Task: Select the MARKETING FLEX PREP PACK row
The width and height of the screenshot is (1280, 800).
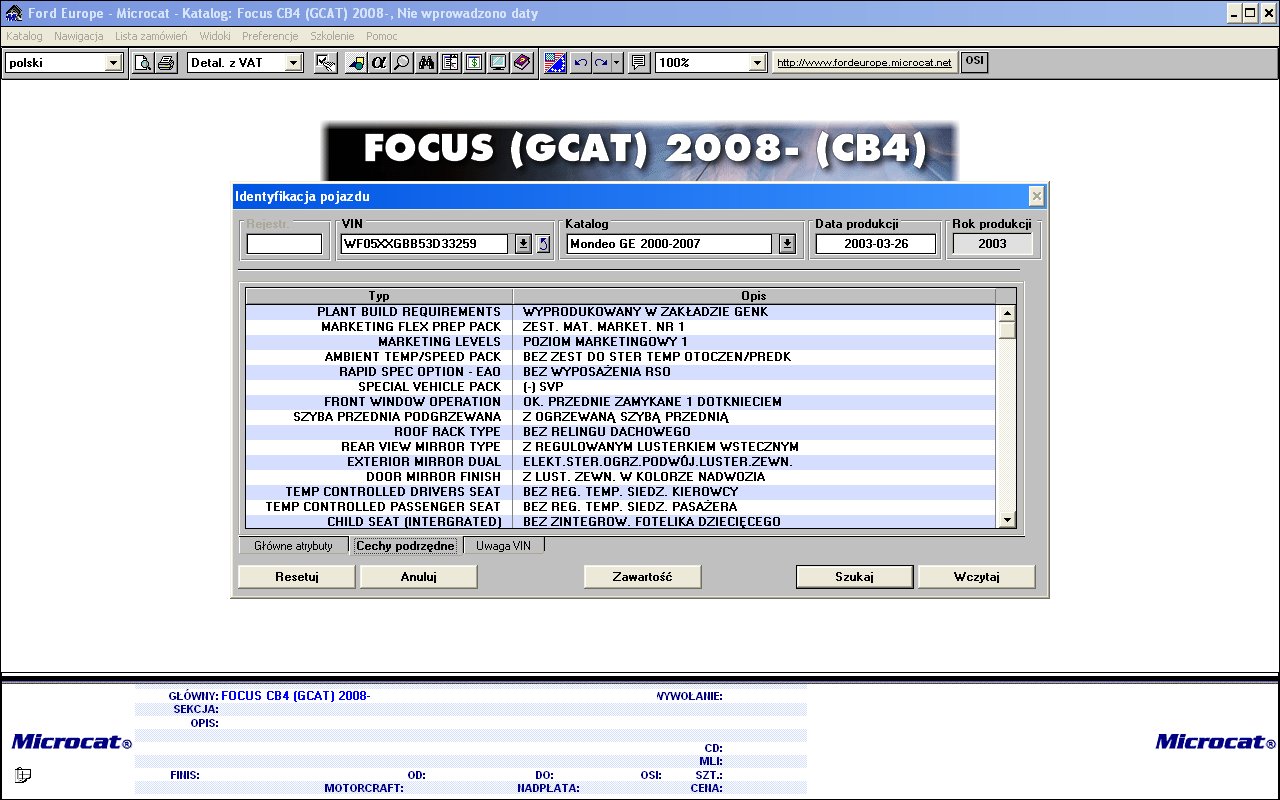Action: tap(621, 327)
